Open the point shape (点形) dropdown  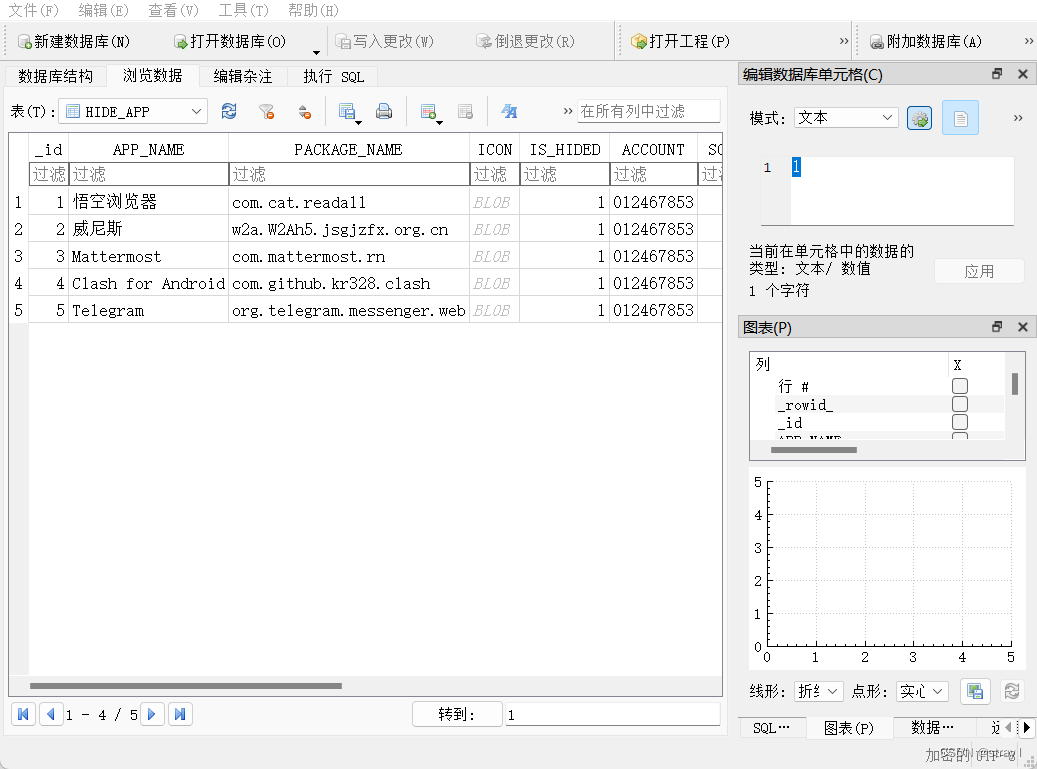[x=923, y=692]
